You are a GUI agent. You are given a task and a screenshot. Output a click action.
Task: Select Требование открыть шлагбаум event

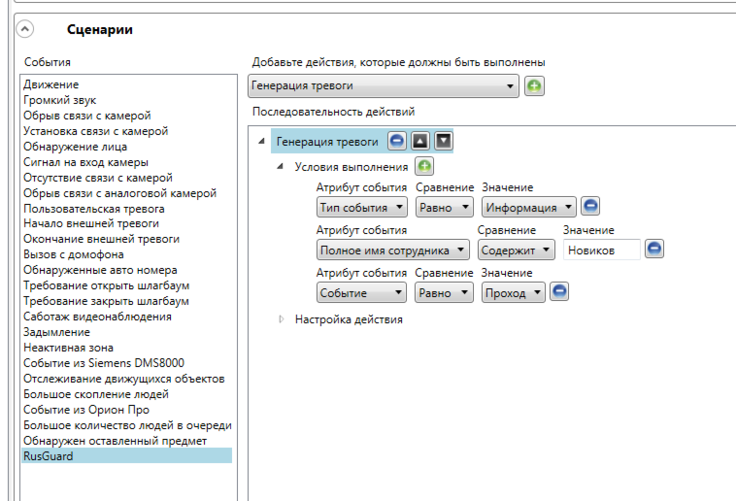point(107,285)
